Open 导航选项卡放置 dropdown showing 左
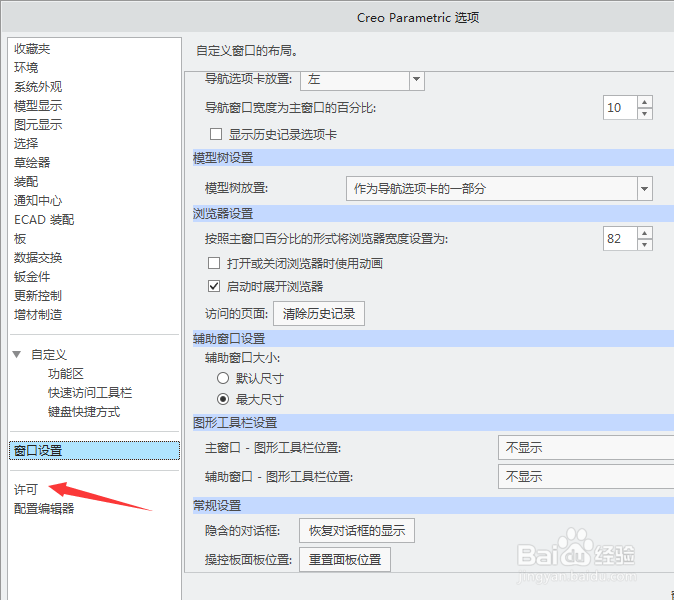Screen dimensions: 674x600 (362, 80)
